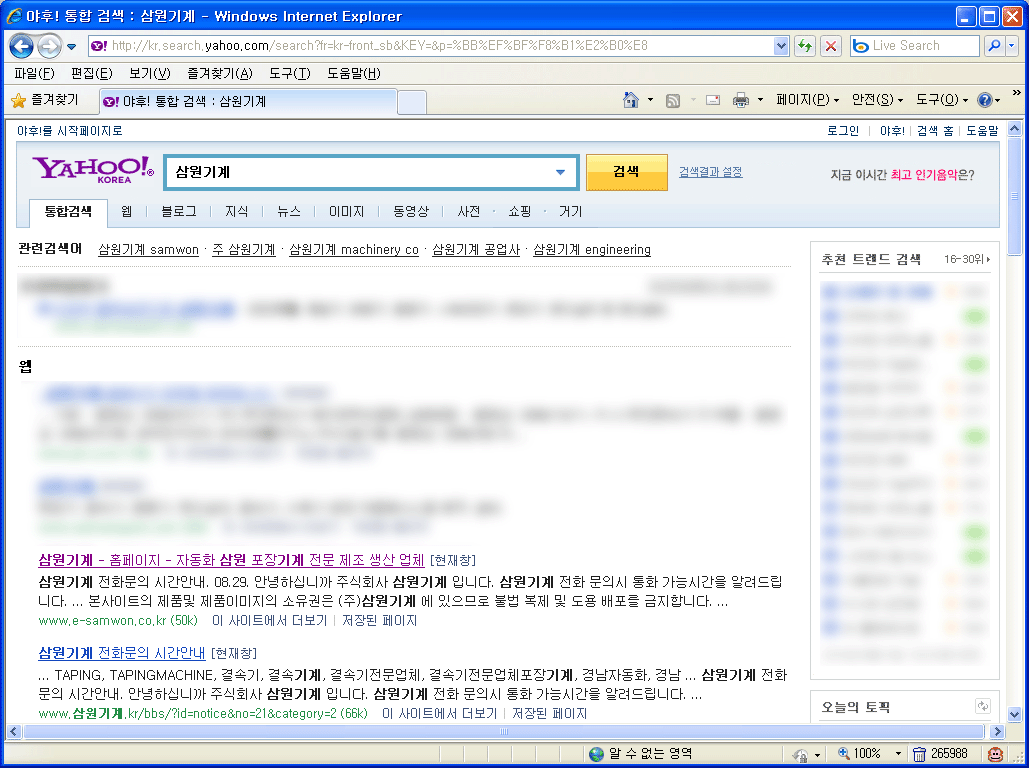This screenshot has width=1029, height=768.
Task: Open the 즐겨찾기 favorites star button
Action: 45,100
